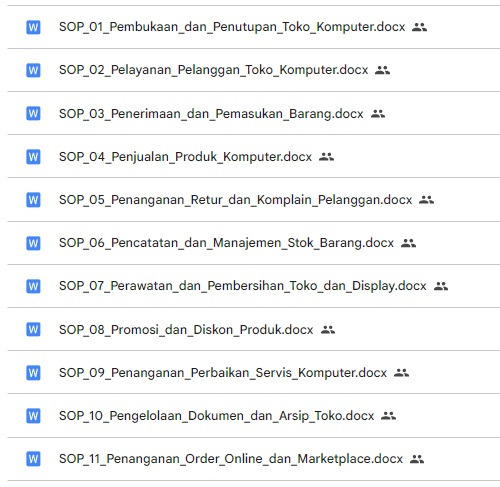This screenshot has height=487, width=500.
Task: Select SOP_04_Penjualan_Produk_Komputer.docx file name
Action: tap(185, 157)
